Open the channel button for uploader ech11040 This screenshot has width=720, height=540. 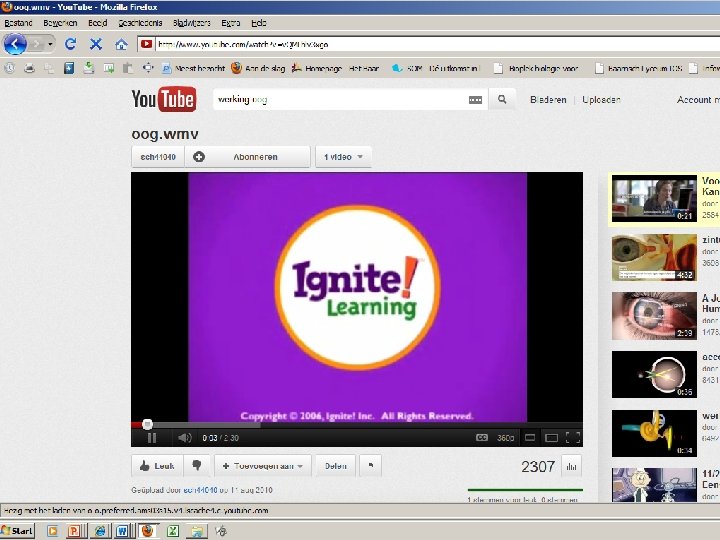click(158, 157)
